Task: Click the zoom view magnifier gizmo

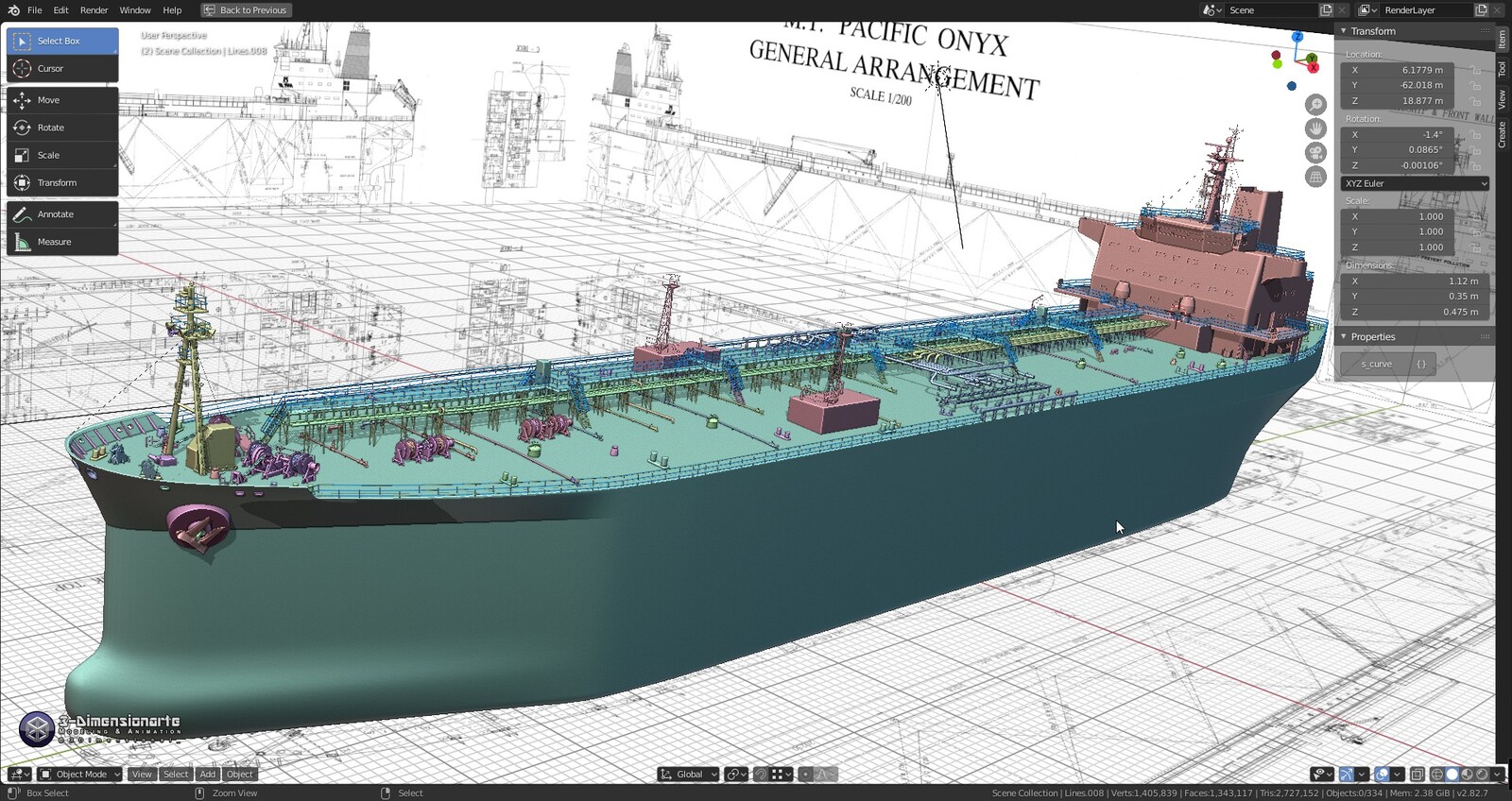Action: click(1315, 104)
